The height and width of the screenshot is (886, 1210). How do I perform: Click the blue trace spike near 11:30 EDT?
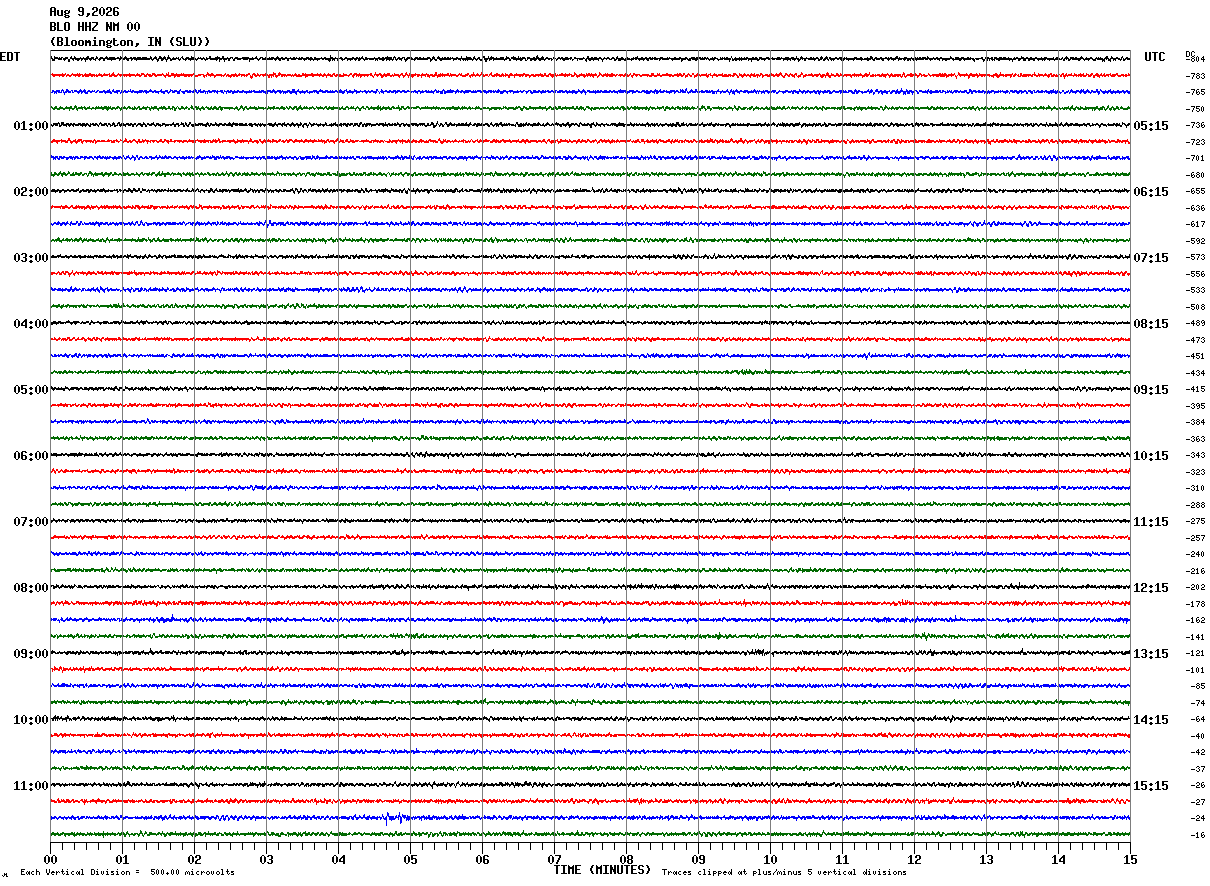click(x=396, y=817)
